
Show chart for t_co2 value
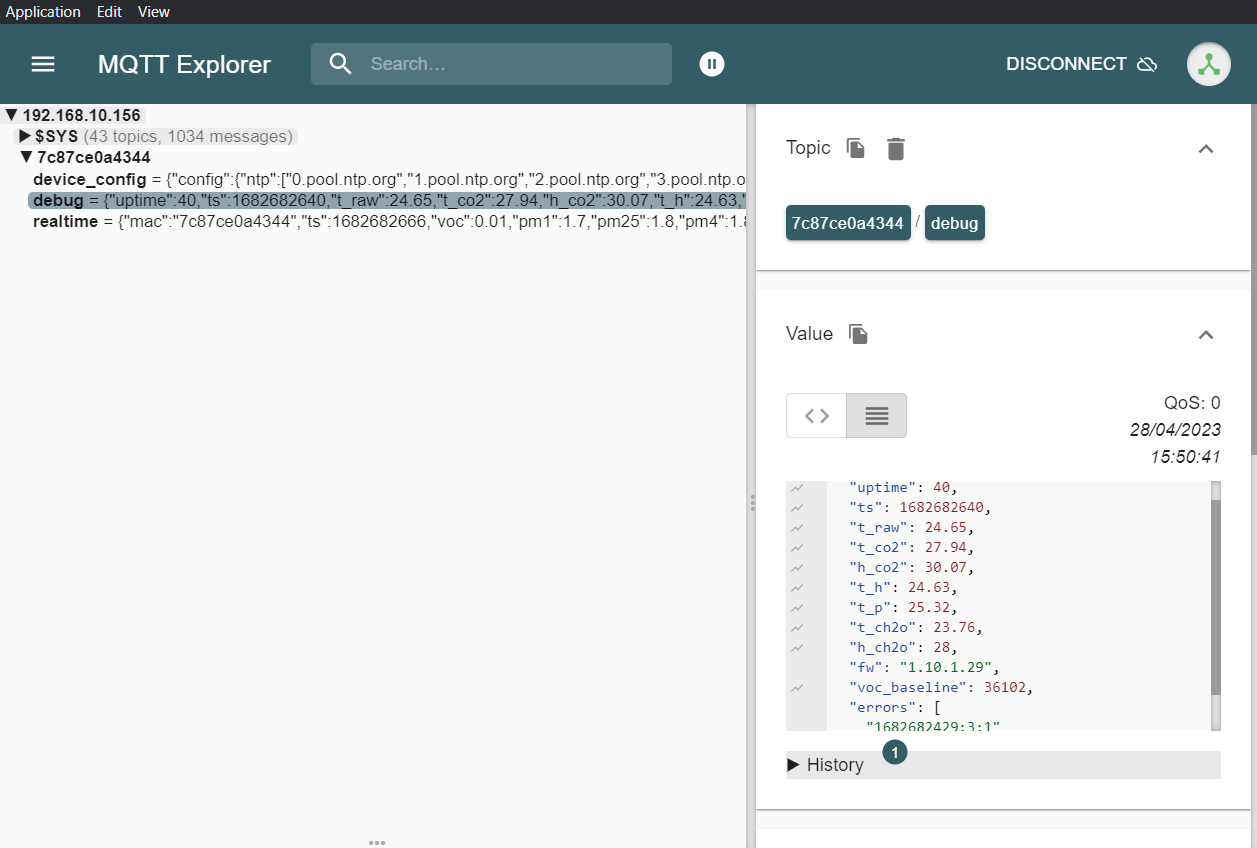(797, 548)
